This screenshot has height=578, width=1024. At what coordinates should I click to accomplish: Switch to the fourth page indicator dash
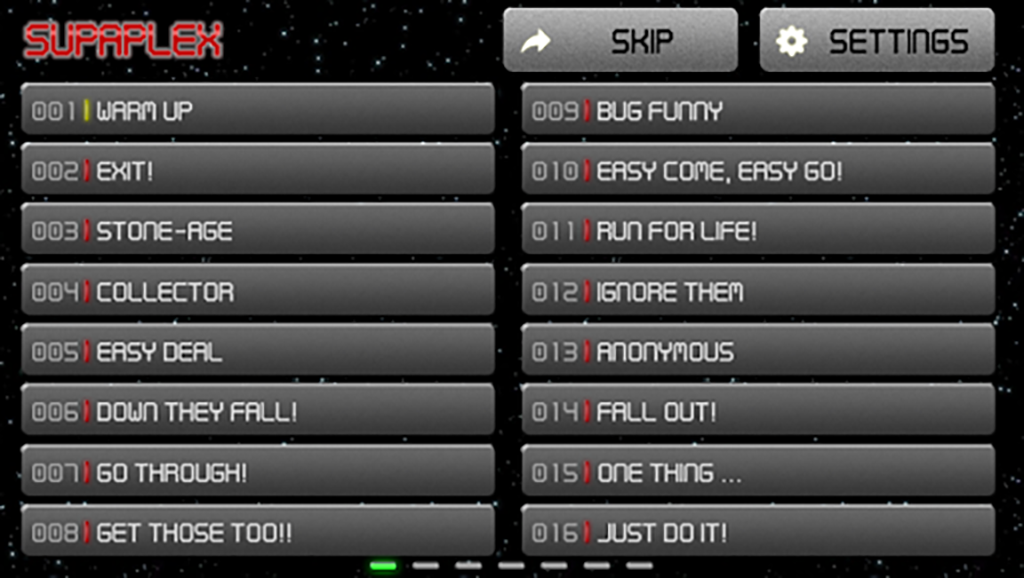tap(511, 566)
